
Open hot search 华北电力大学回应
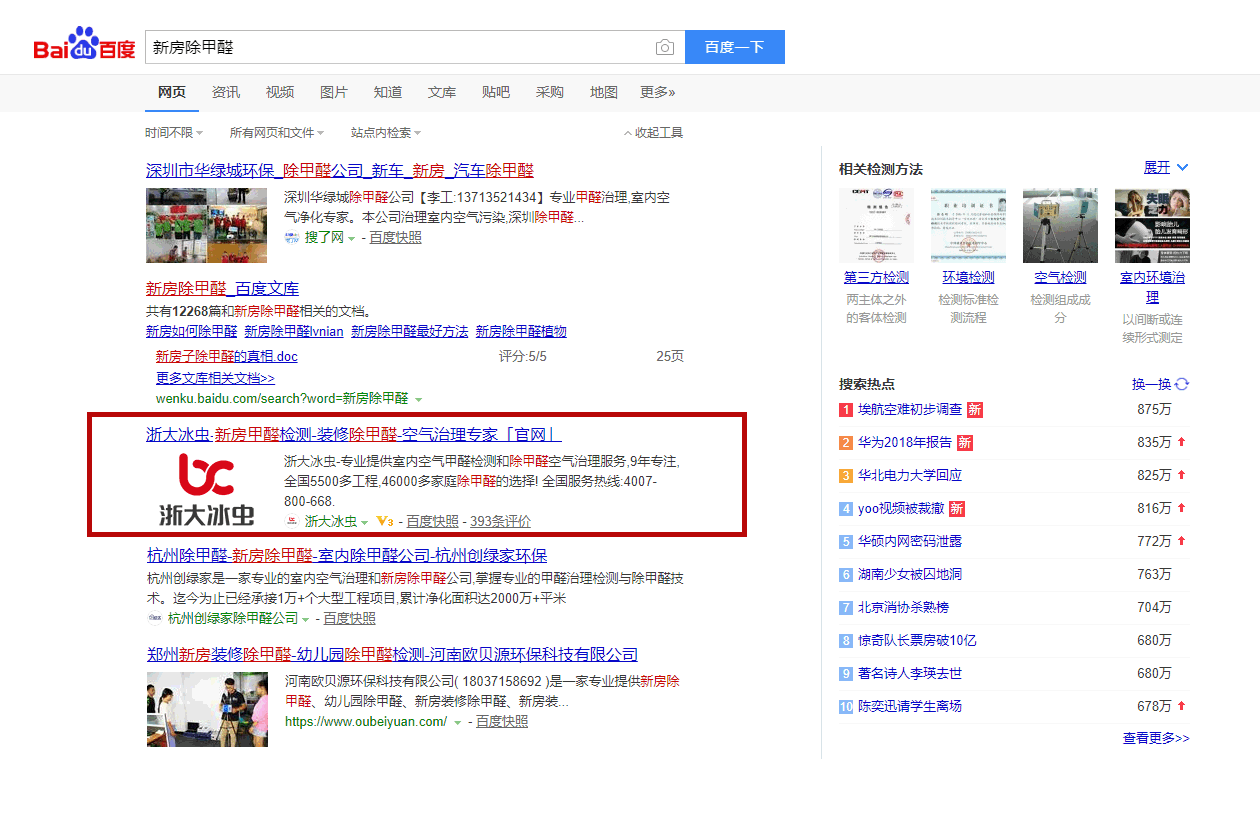910,475
